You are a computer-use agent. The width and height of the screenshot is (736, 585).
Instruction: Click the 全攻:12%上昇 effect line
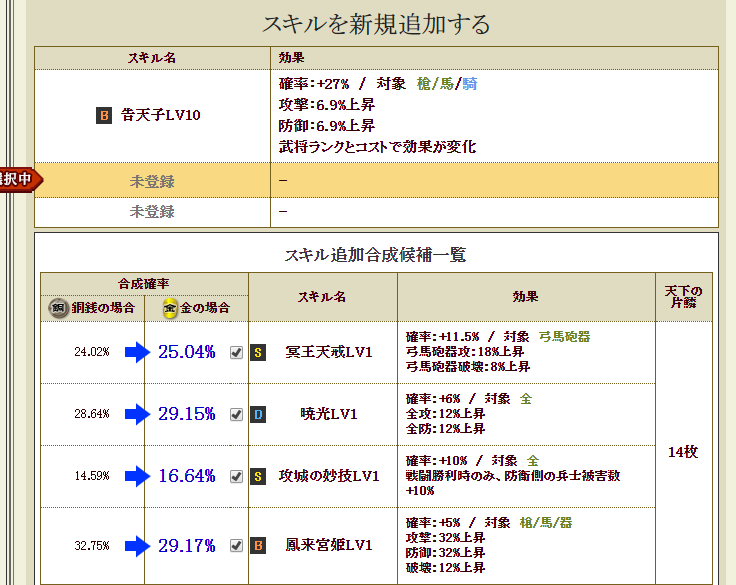pyautogui.click(x=445, y=414)
